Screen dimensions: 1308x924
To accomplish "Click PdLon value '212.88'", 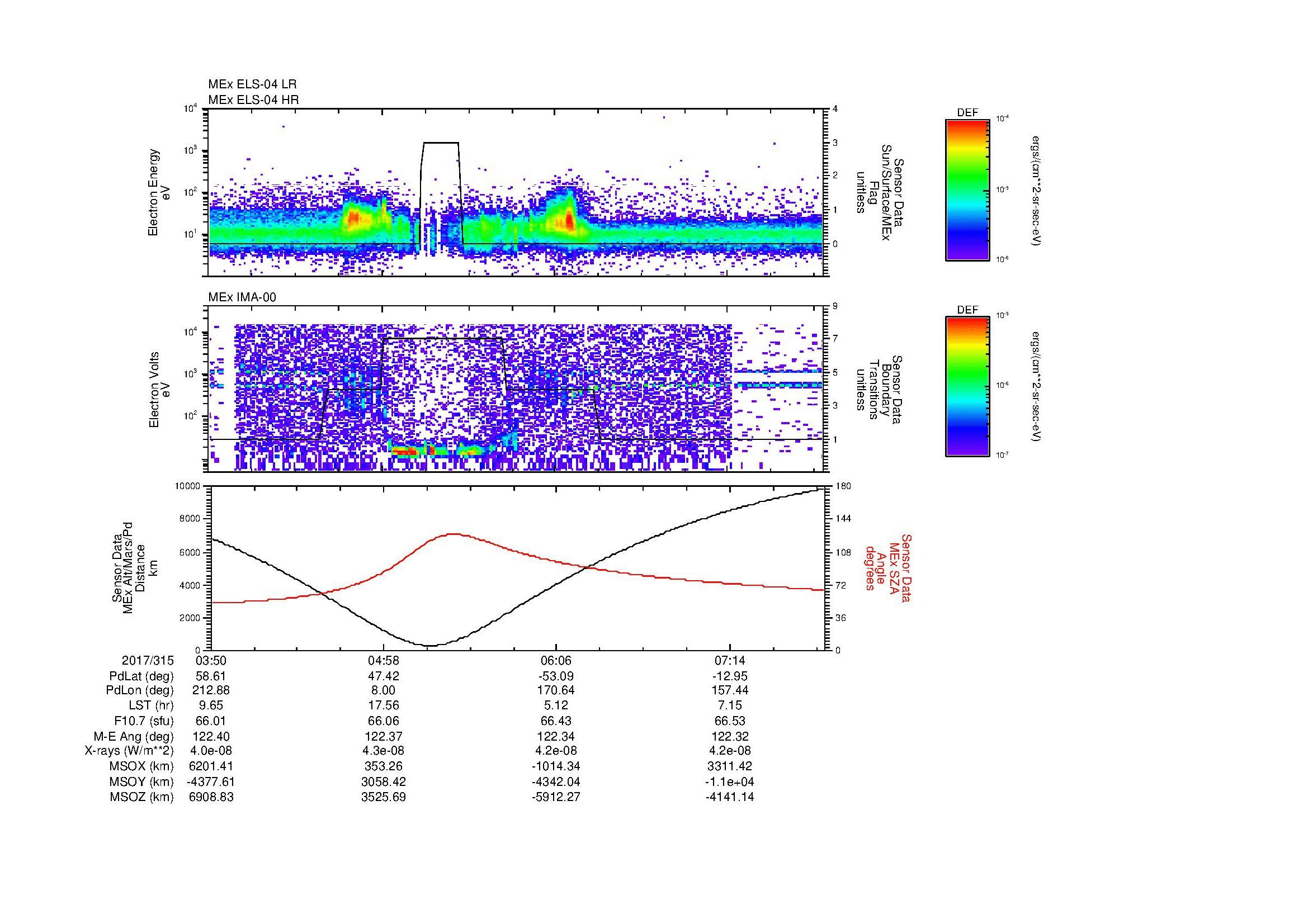I will [x=211, y=690].
